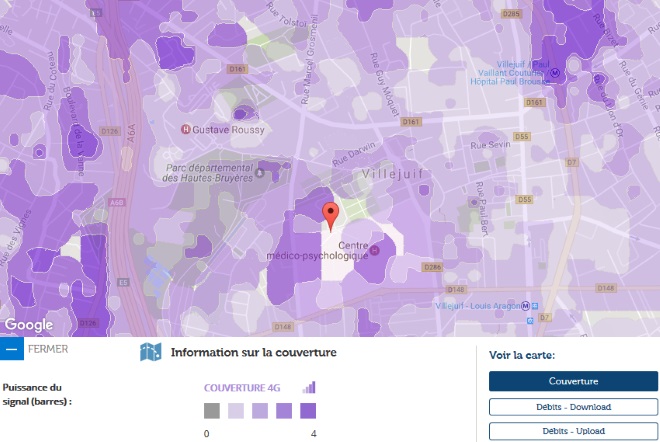Viewport: 660px width, 442px height.
Task: Click the Rue Sevin label
Action: point(490,145)
